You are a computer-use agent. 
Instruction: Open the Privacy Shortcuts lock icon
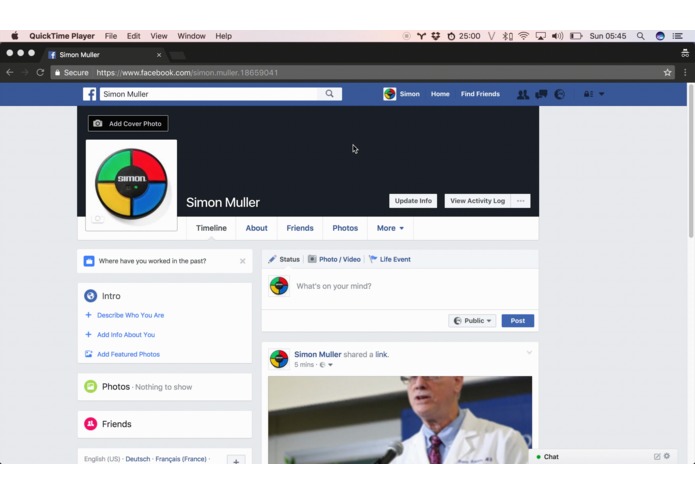[588, 94]
